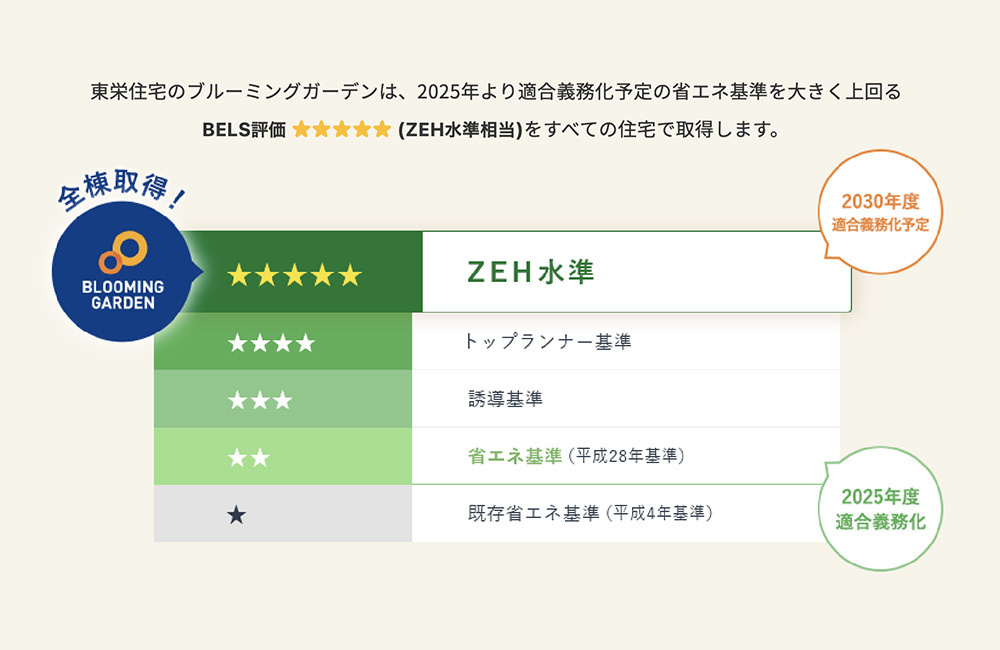Image resolution: width=1000 pixels, height=650 pixels.
Task: Click the single dark star in the gray row
Action: 237,515
